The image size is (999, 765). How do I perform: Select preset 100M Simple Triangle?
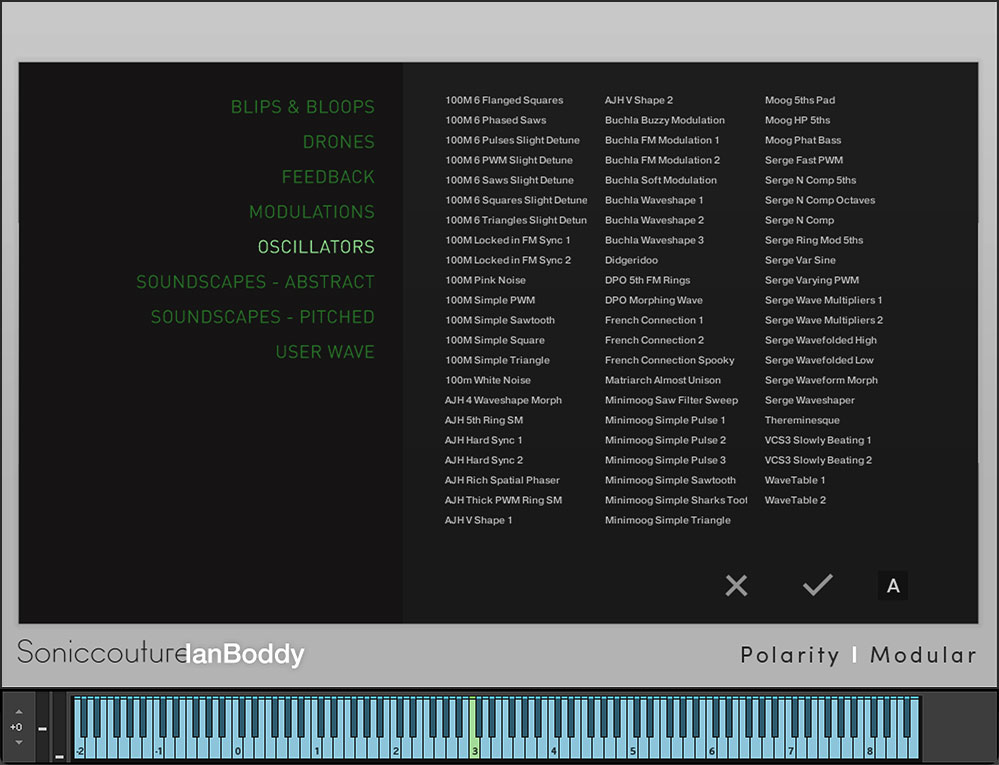tap(498, 360)
